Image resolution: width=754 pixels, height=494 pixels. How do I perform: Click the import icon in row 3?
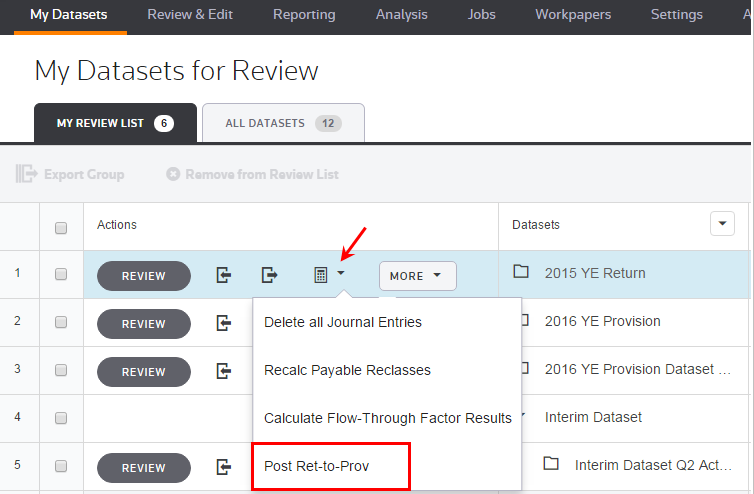[224, 371]
